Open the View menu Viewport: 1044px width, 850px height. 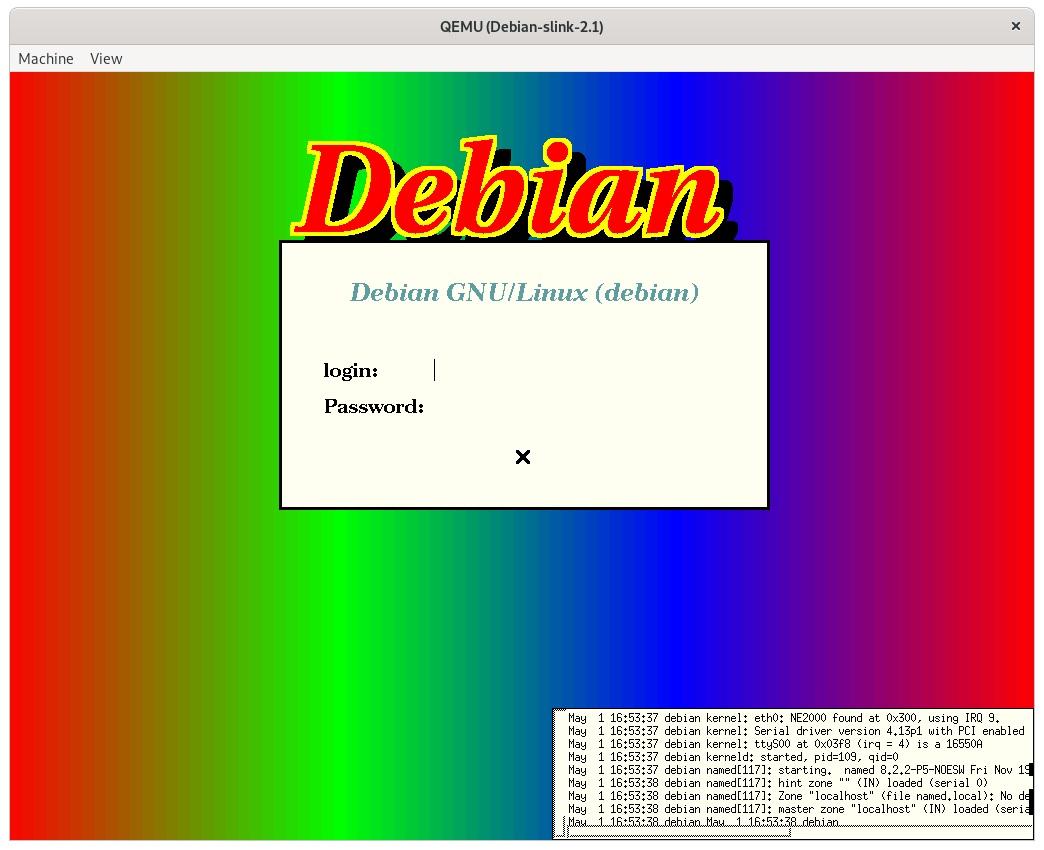[x=106, y=59]
